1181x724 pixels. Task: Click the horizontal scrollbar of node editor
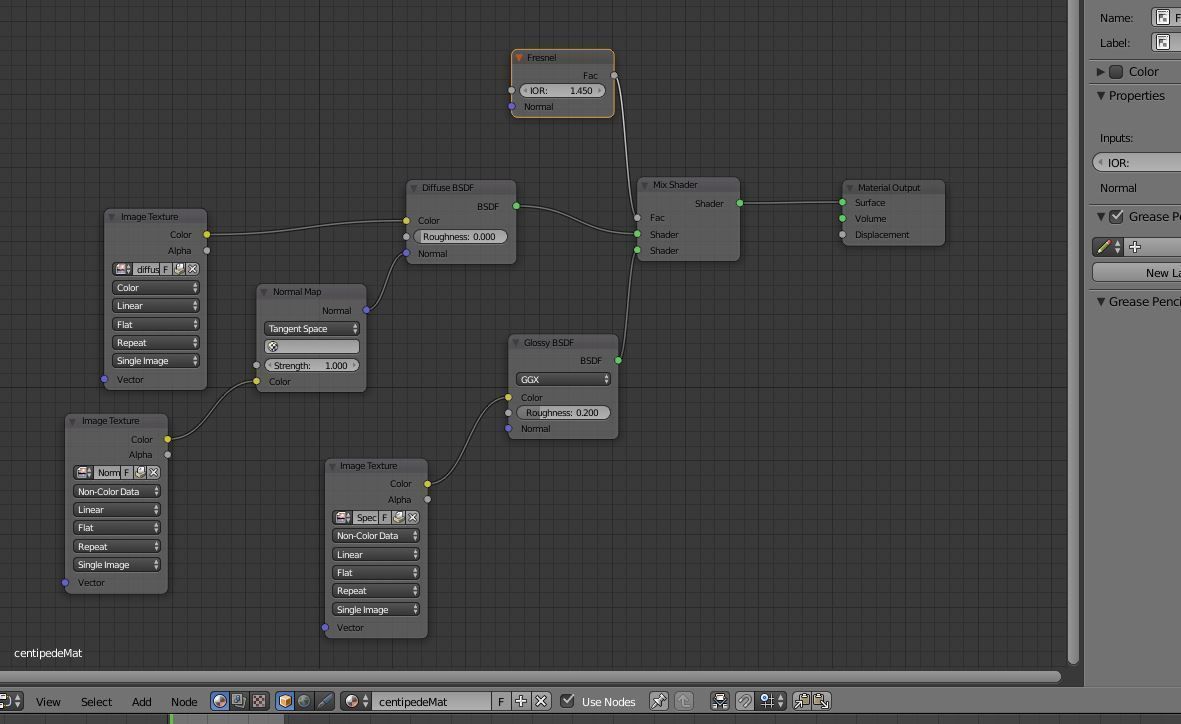pos(530,677)
